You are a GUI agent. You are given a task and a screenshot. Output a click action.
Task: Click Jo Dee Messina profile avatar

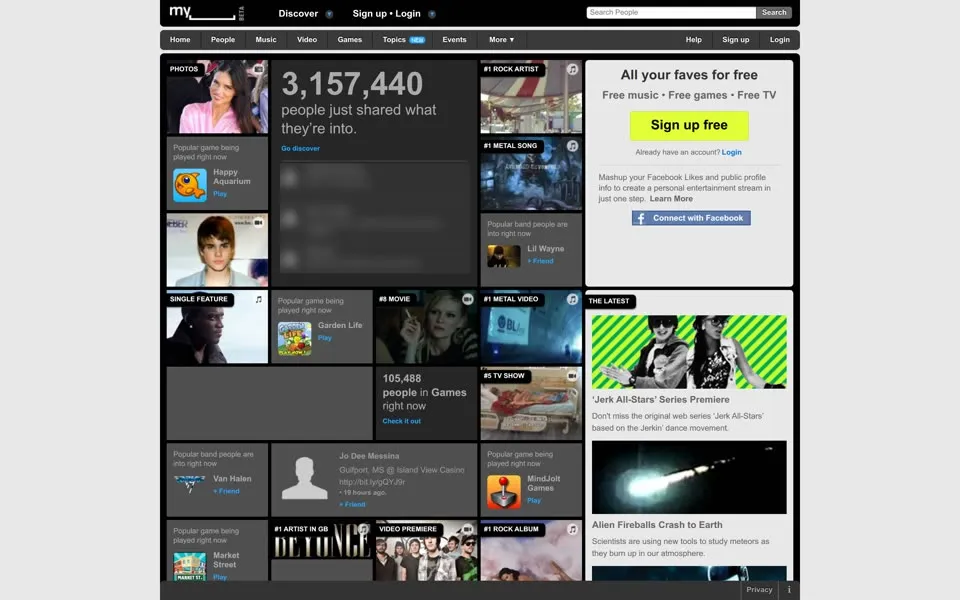304,479
